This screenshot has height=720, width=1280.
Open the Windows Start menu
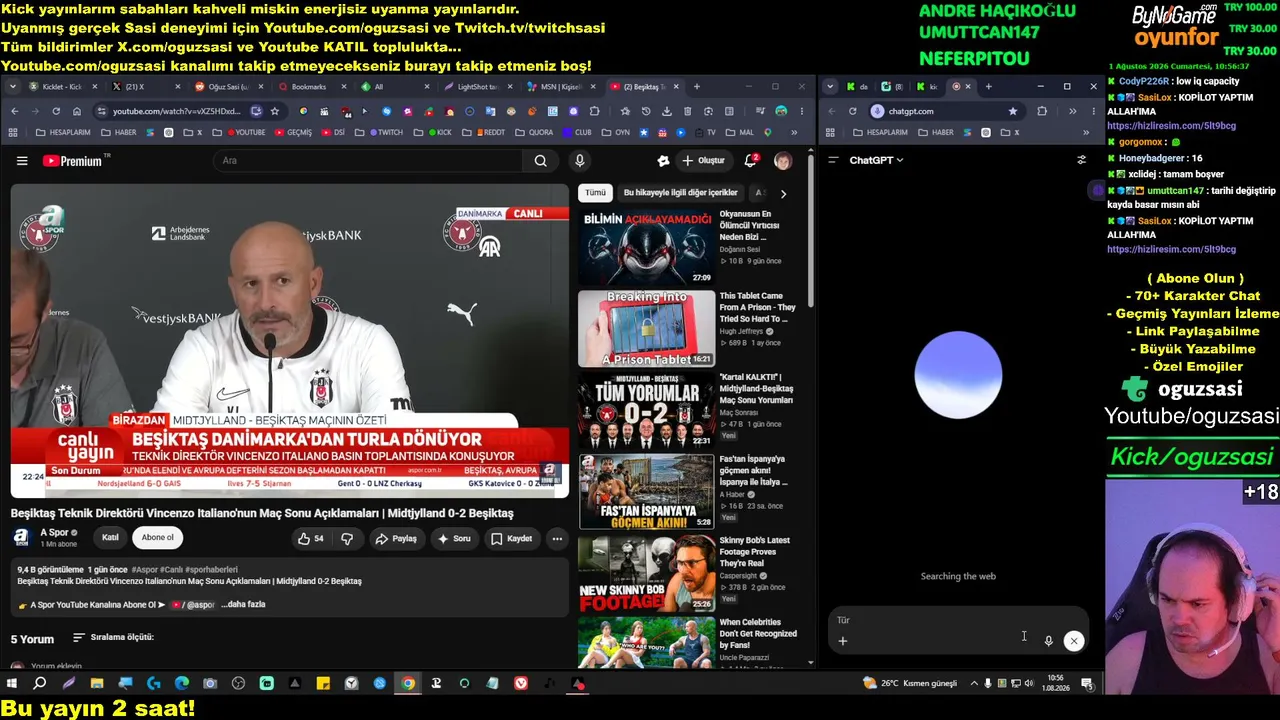pos(12,684)
